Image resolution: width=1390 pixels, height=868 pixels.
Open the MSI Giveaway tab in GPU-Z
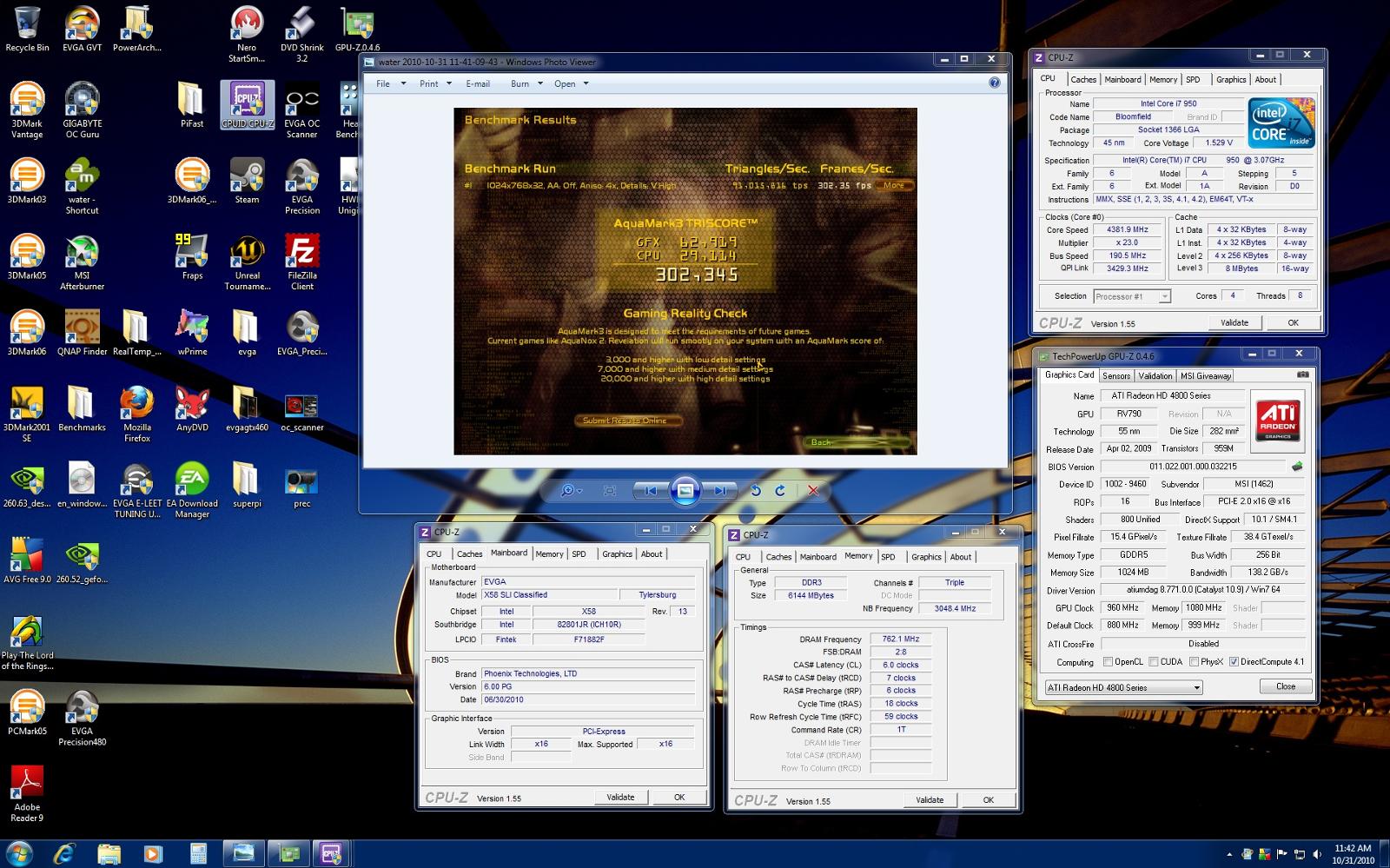pos(1205,376)
